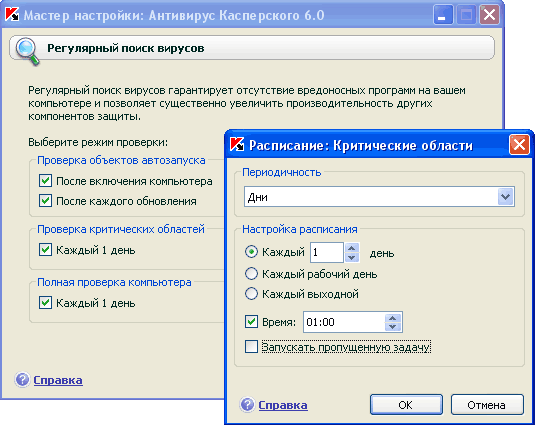Viewport: 535px width, 425px height.
Task: Confirm the schedule with the OK button
Action: click(406, 405)
